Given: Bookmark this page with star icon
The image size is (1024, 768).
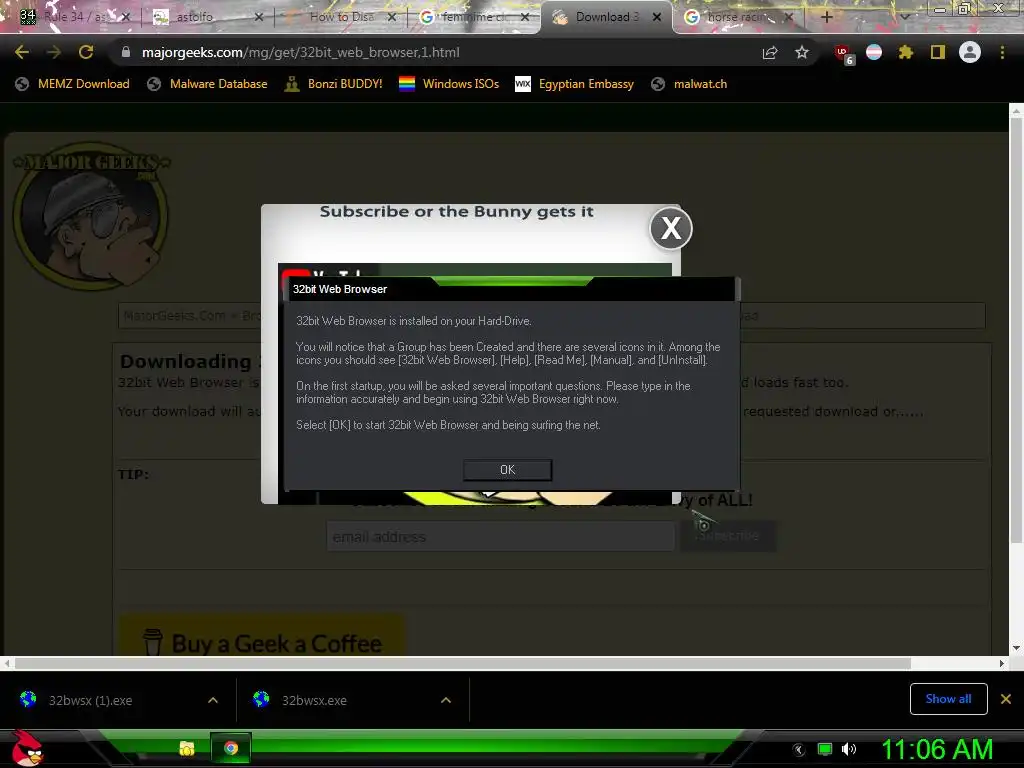Looking at the screenshot, I should (x=802, y=52).
